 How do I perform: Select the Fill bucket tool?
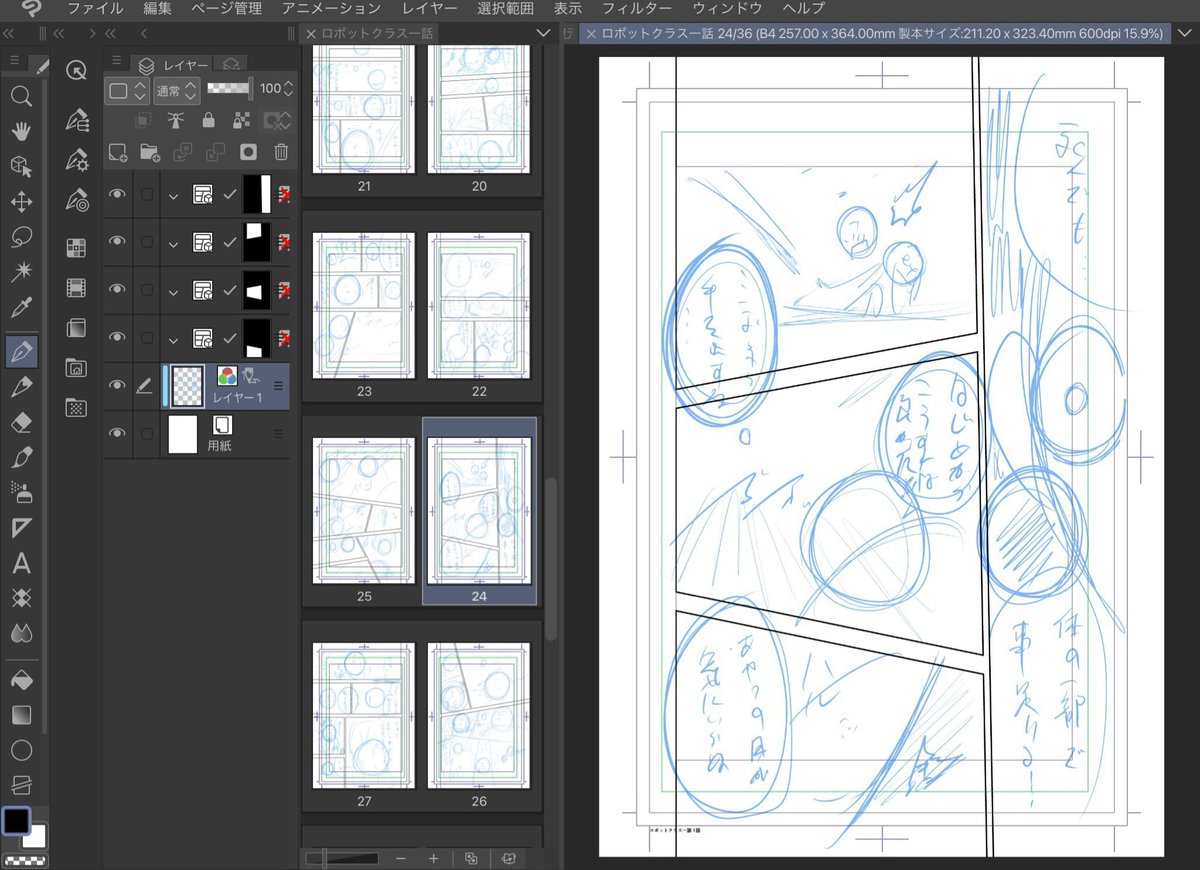20,681
